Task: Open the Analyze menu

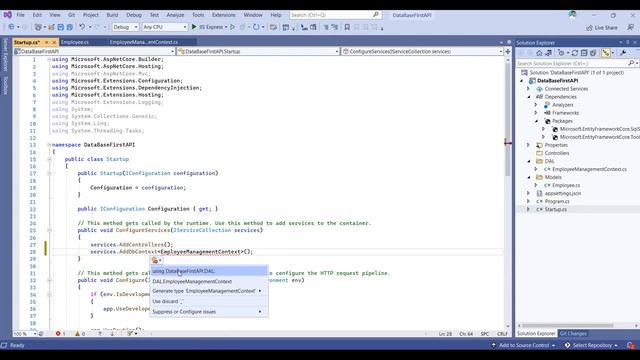Action: coord(175,15)
